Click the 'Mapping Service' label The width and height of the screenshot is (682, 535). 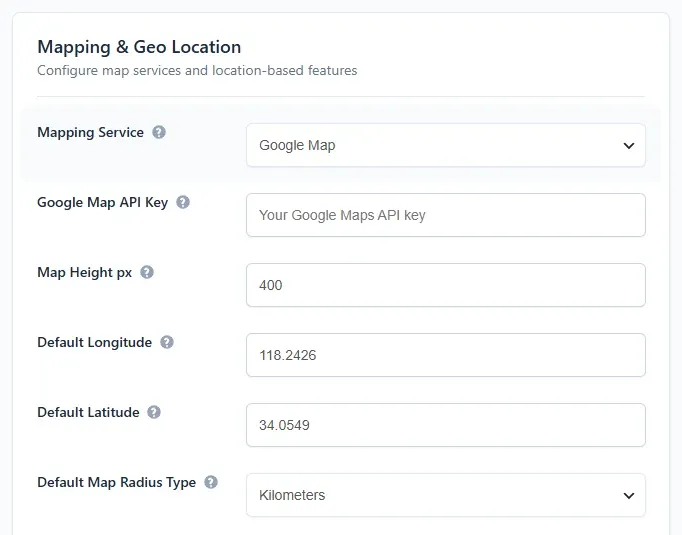point(90,132)
